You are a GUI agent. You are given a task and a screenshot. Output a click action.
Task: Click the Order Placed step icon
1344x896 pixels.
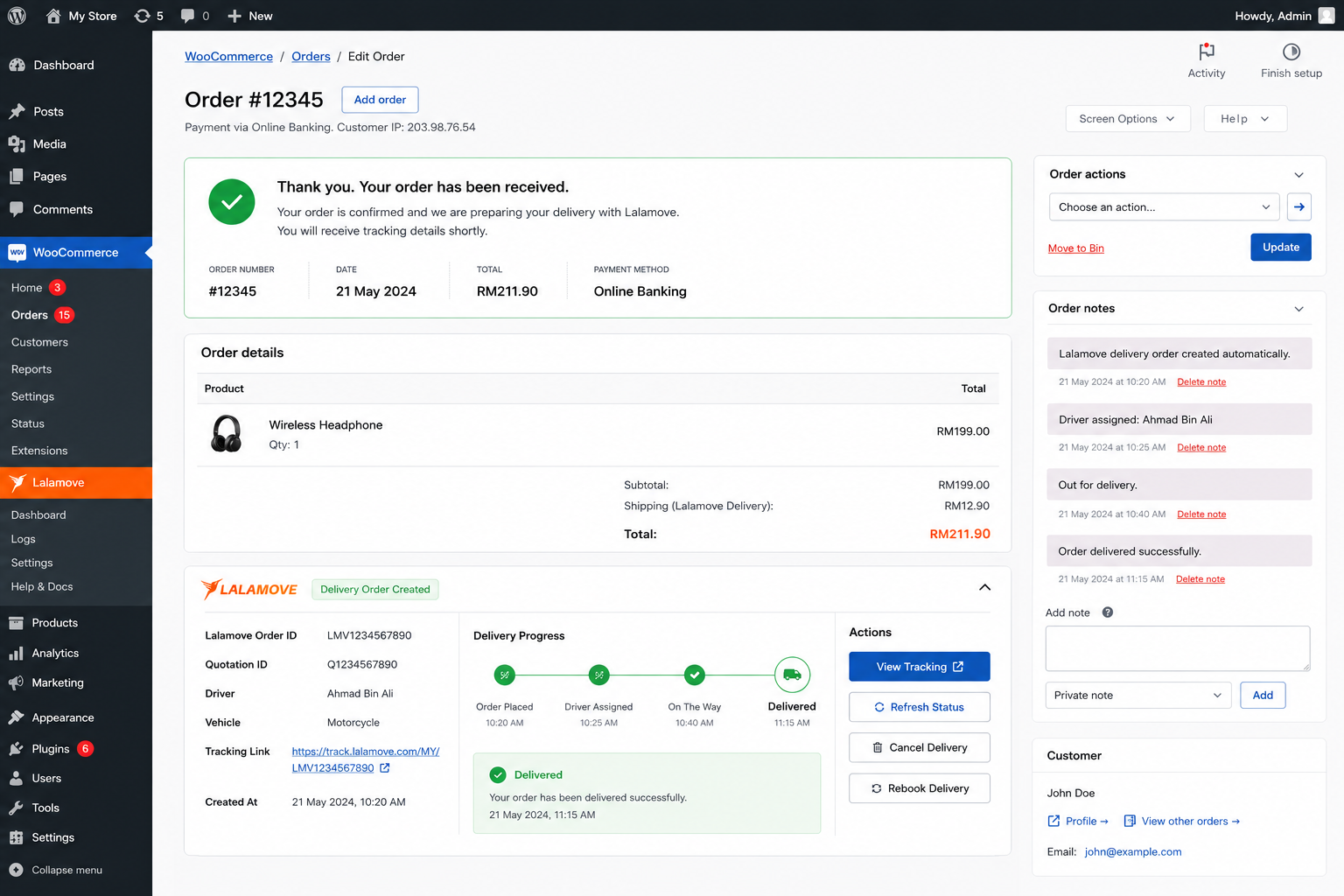pos(504,675)
